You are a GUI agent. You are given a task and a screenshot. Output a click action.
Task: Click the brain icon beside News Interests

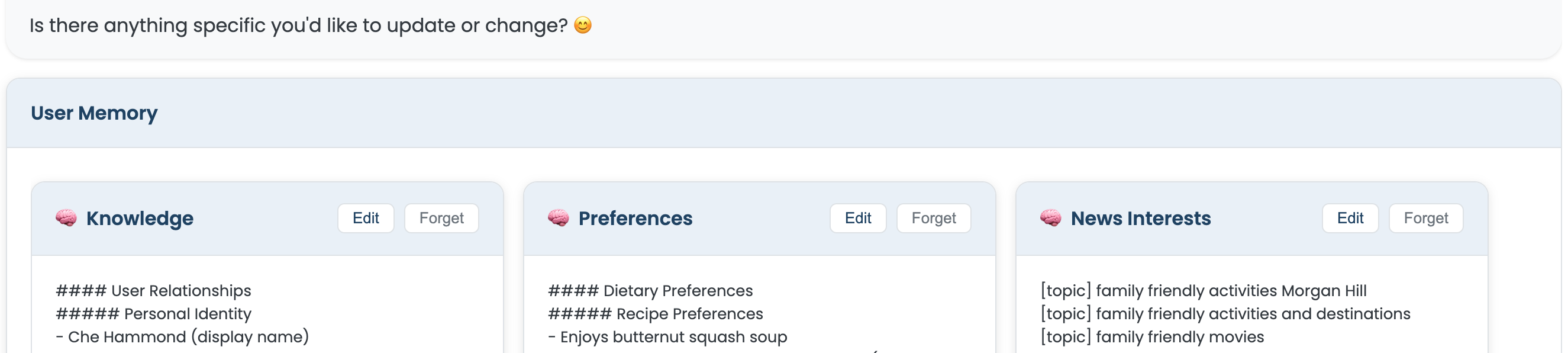pos(1051,217)
